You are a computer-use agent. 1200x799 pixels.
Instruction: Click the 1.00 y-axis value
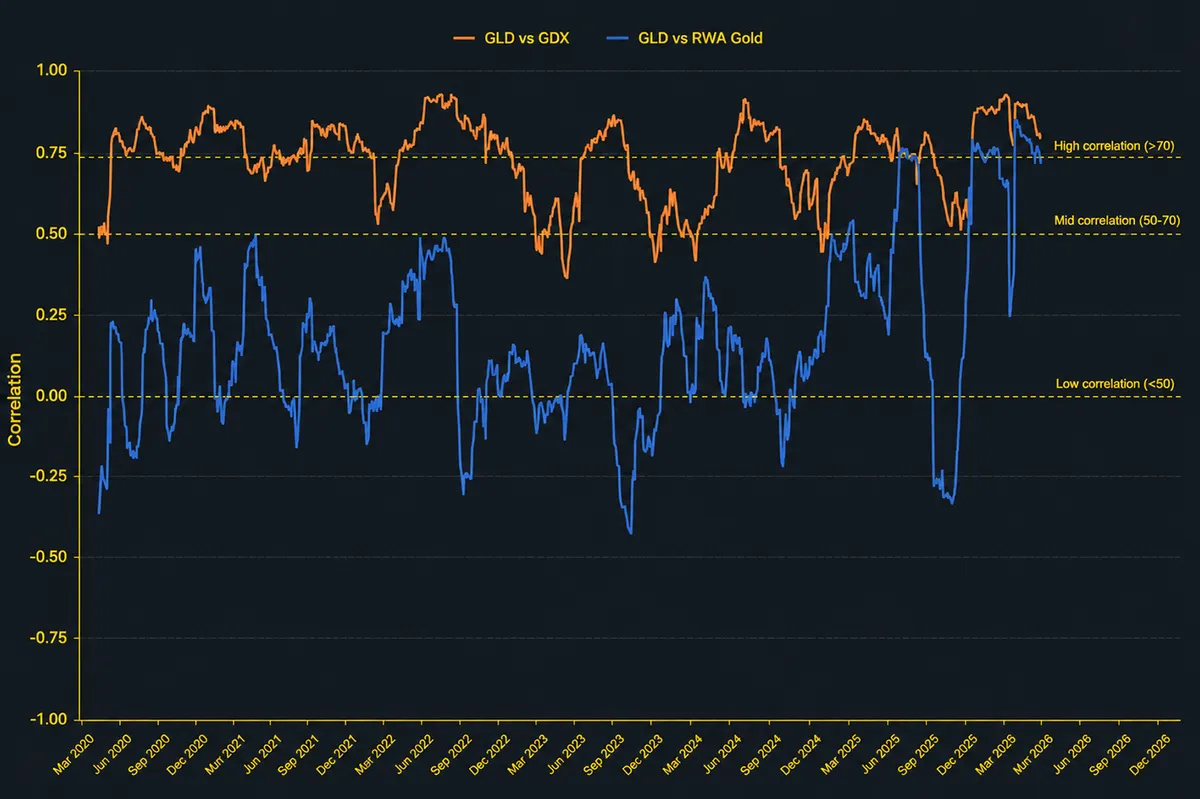tap(52, 71)
